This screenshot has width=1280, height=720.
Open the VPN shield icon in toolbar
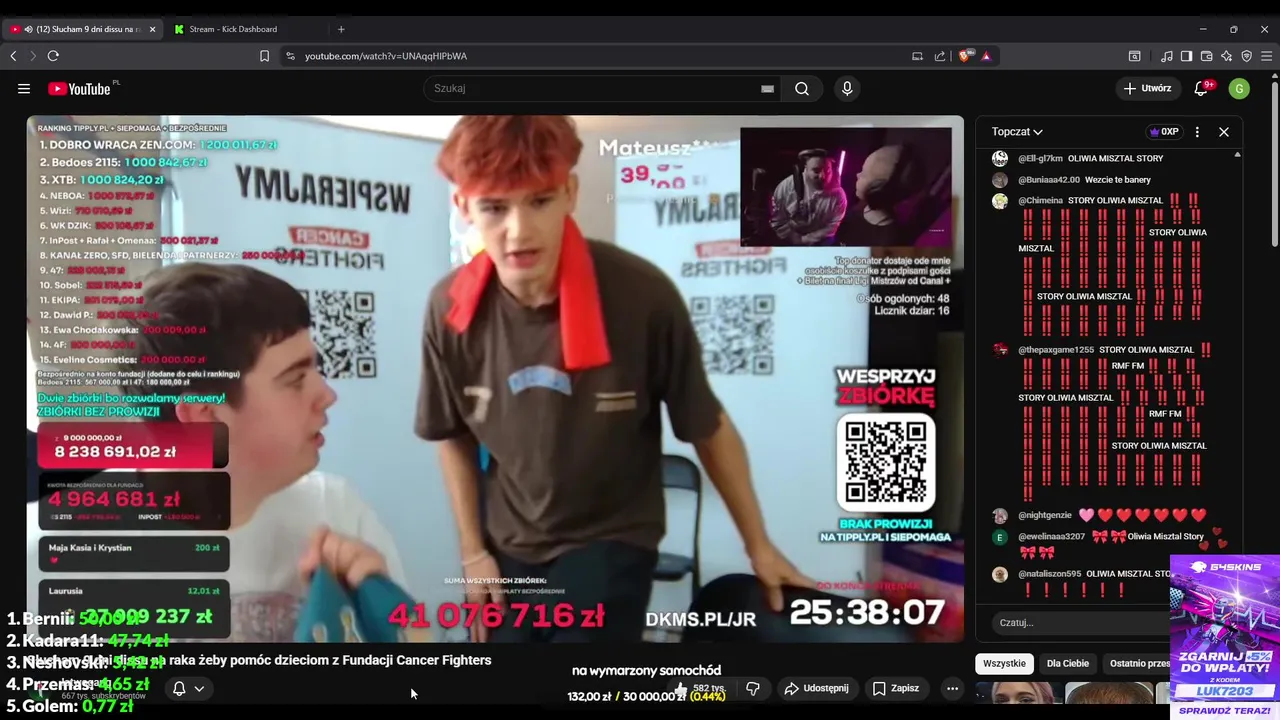(x=1246, y=56)
